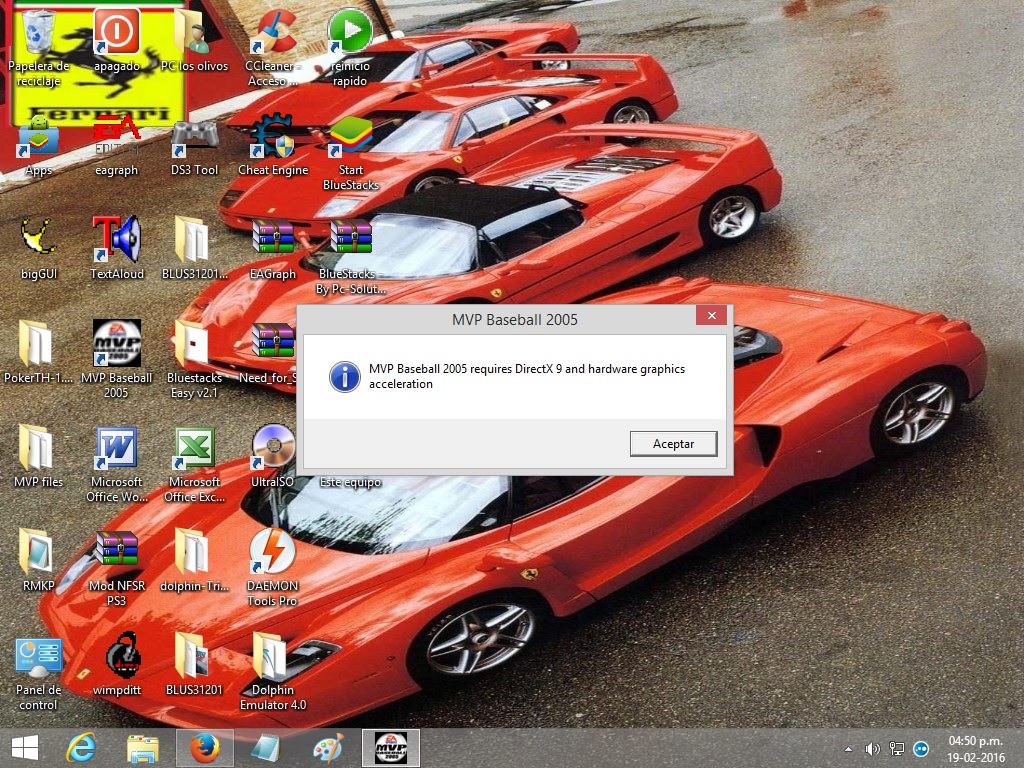
Task: Open Firefox from the taskbar
Action: [204, 747]
